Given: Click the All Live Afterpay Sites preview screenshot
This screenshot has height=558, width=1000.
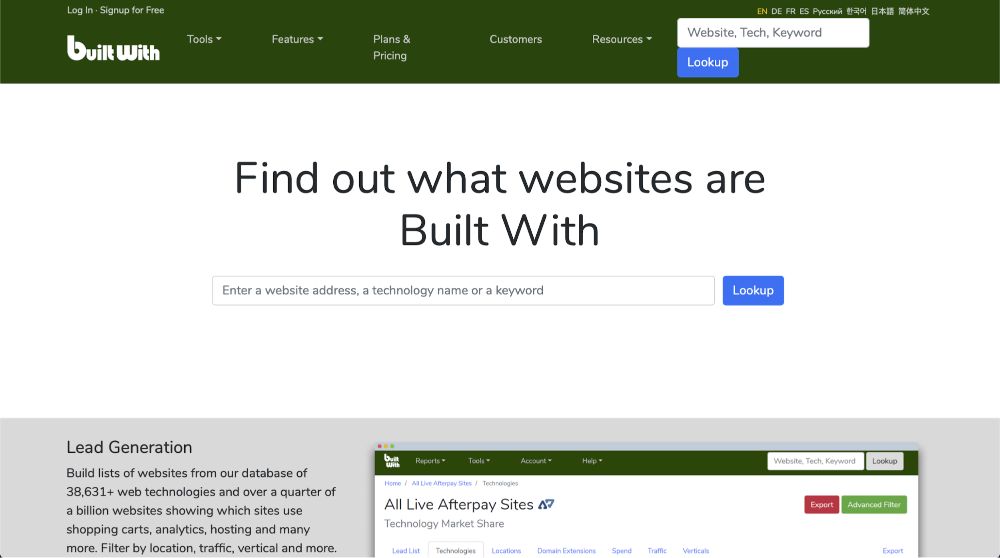Looking at the screenshot, I should (646, 501).
